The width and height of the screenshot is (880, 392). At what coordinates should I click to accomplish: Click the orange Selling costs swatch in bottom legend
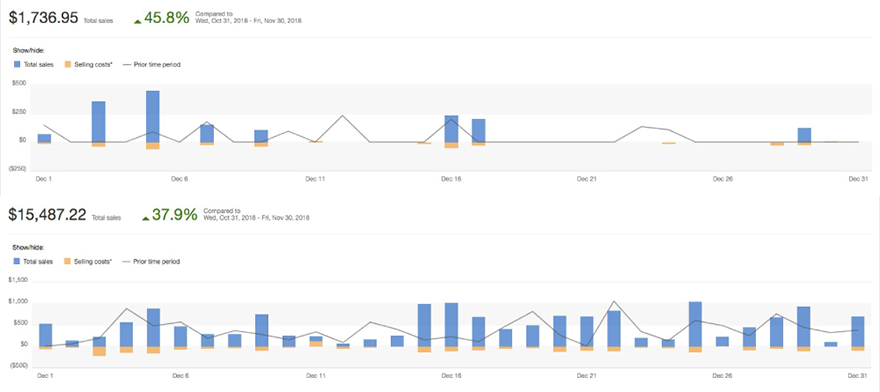pos(68,261)
